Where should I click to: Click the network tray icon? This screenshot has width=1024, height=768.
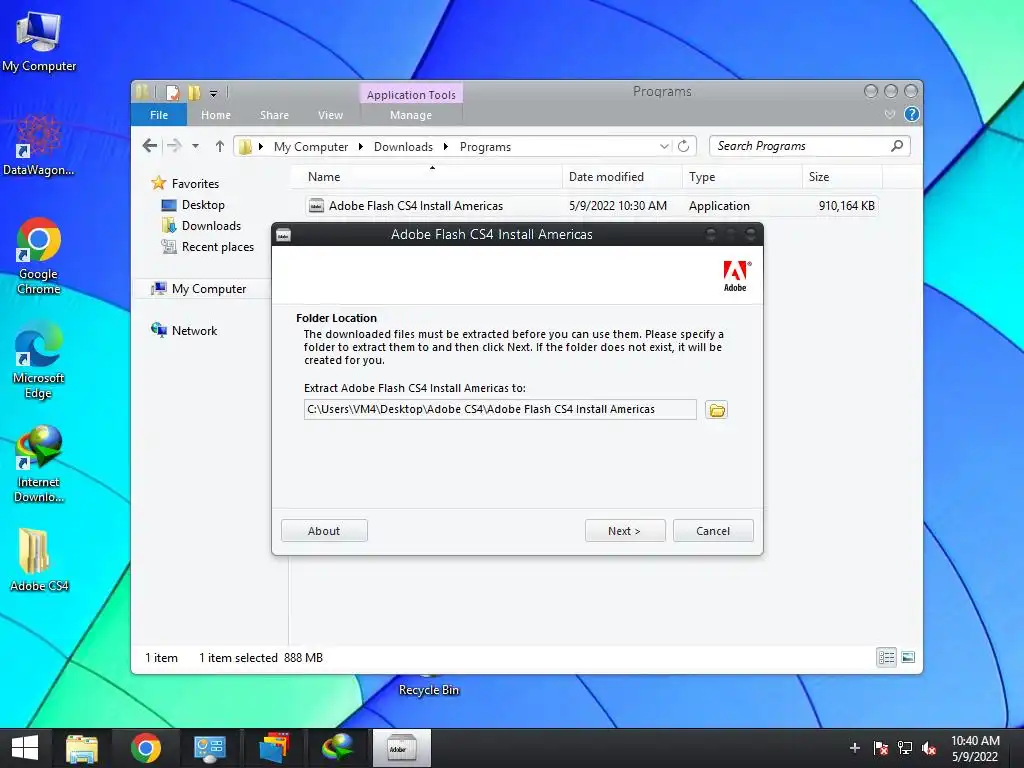click(x=904, y=748)
